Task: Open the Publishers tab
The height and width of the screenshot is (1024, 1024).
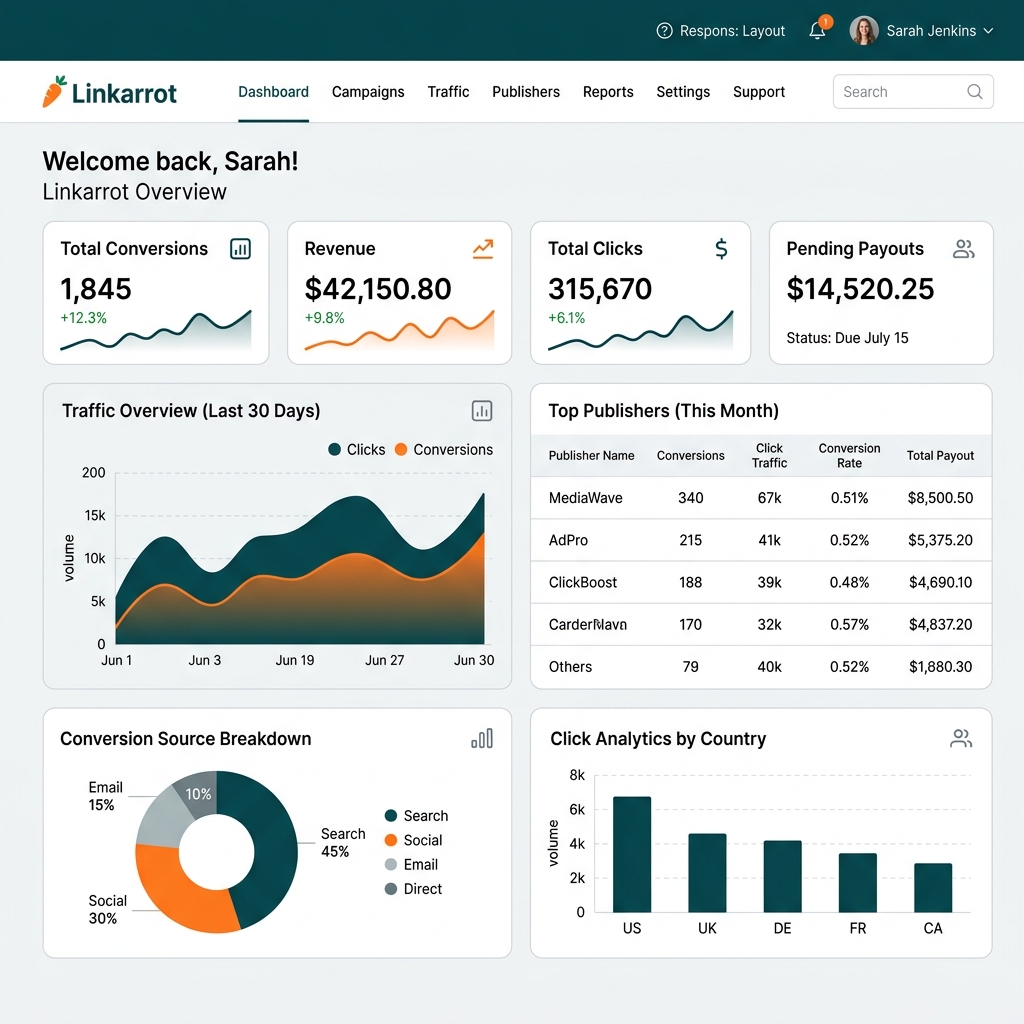Action: tap(526, 92)
